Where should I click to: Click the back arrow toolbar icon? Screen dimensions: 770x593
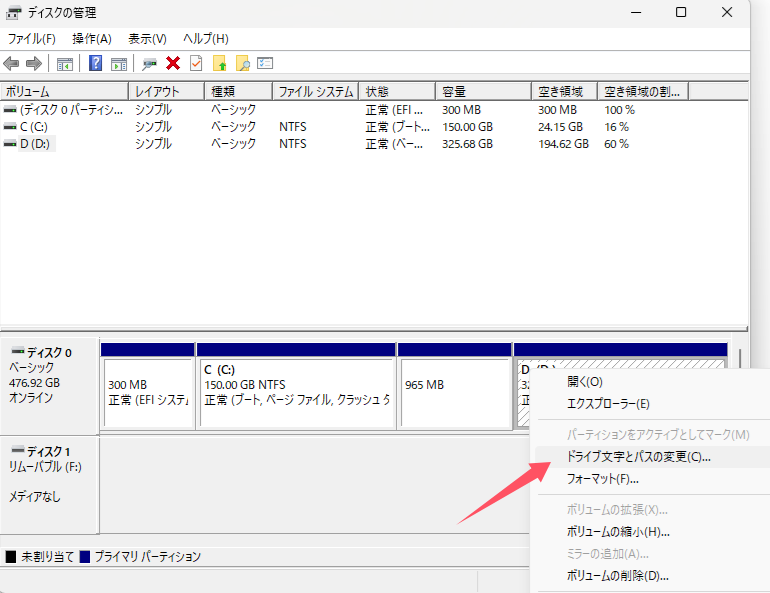[12, 63]
